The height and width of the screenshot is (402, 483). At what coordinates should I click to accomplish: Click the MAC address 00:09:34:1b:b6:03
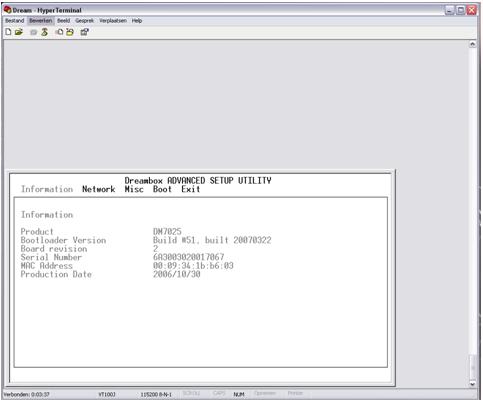[x=193, y=266]
